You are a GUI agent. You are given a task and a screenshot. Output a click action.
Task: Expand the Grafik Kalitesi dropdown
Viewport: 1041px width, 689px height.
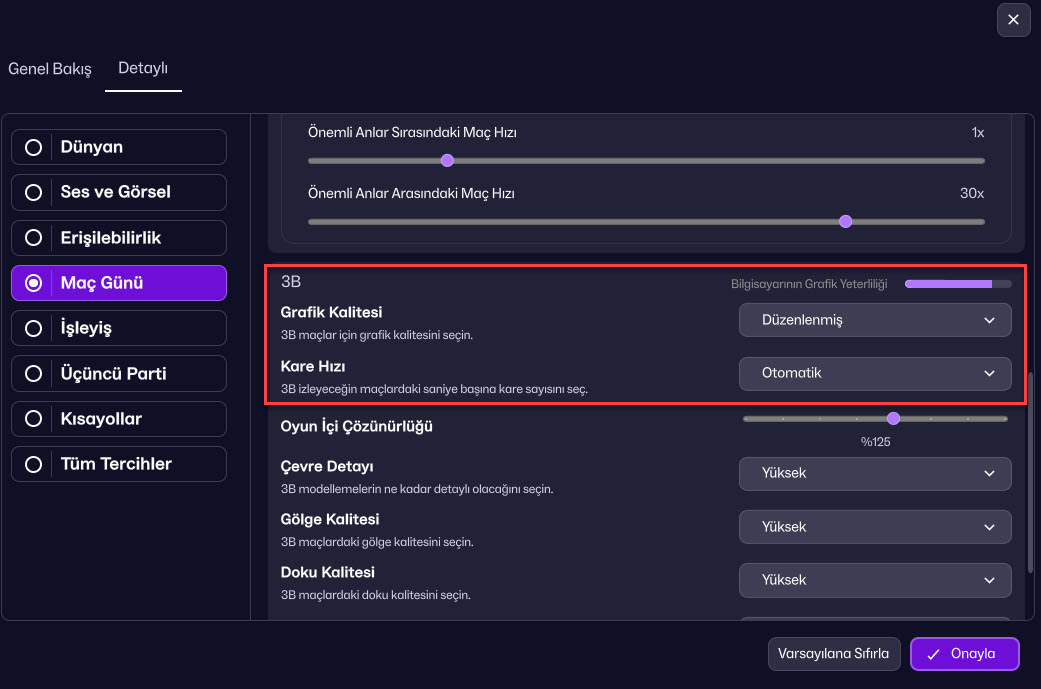pos(874,321)
